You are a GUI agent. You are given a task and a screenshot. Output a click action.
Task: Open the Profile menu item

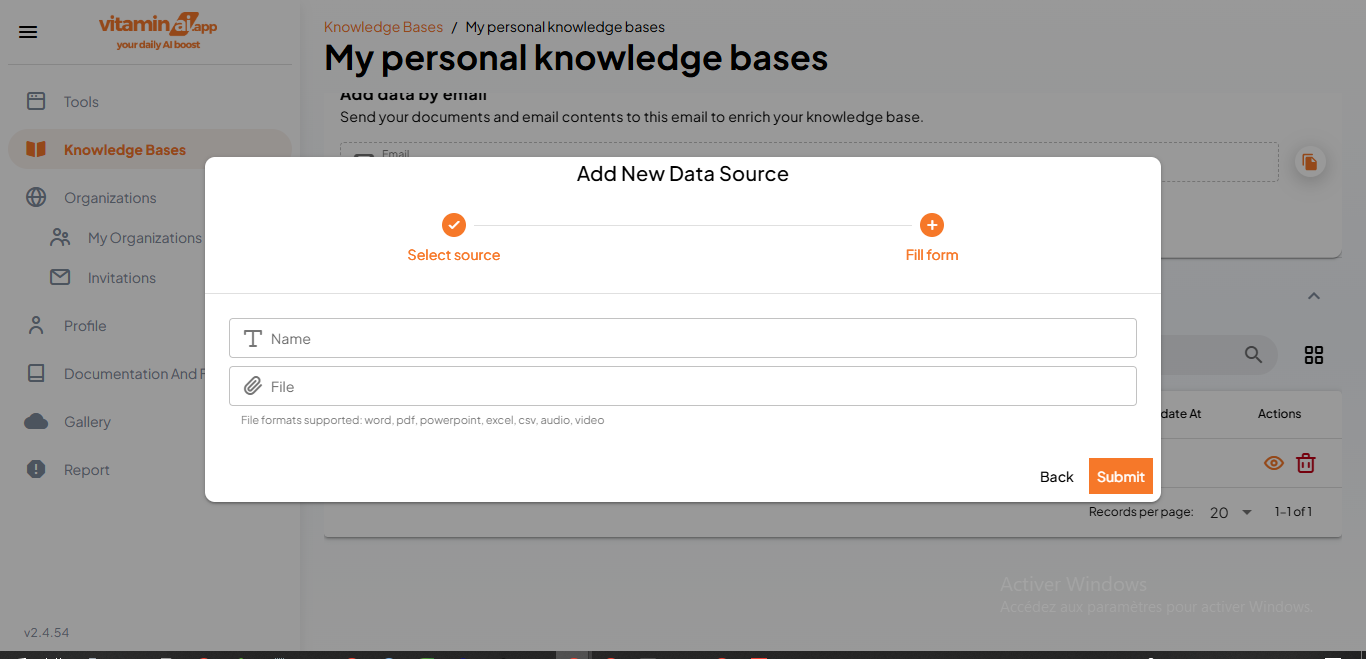point(84,325)
